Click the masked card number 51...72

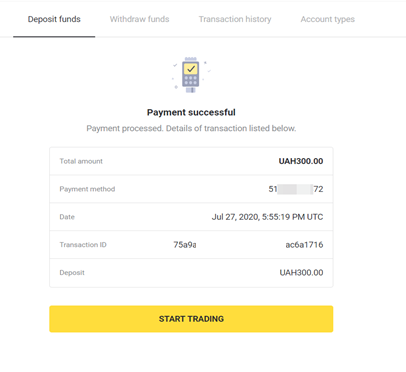[296, 189]
